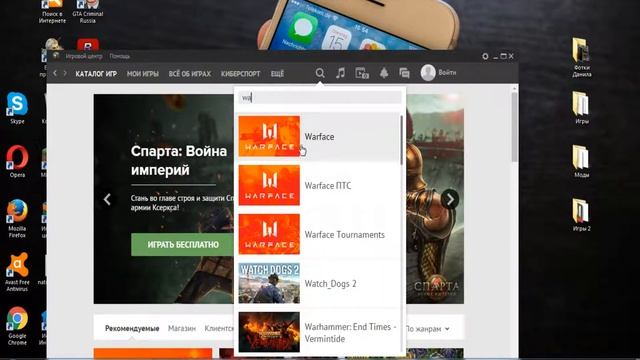
Task: Open Mozilla Firefox desktop shortcut
Action: point(17,218)
